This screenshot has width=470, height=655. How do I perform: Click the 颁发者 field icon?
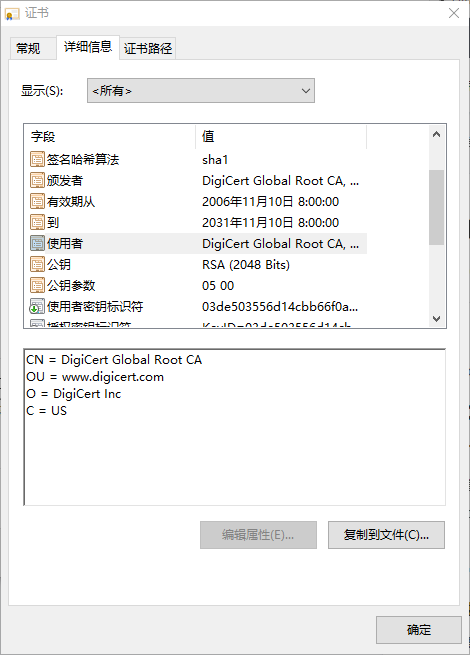[37, 180]
